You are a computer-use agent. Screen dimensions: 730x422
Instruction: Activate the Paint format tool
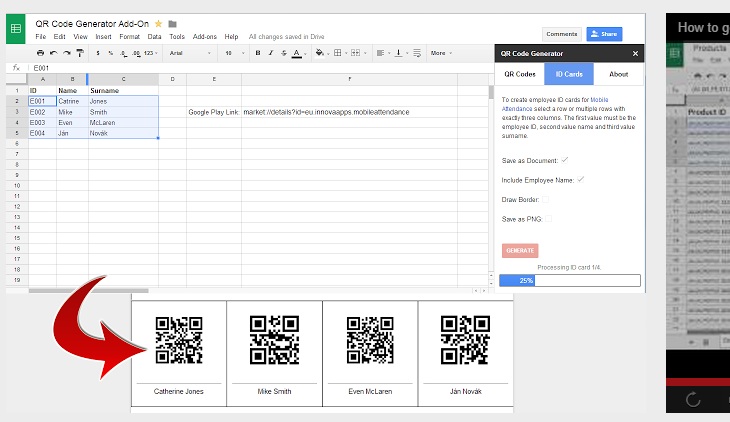(80, 53)
